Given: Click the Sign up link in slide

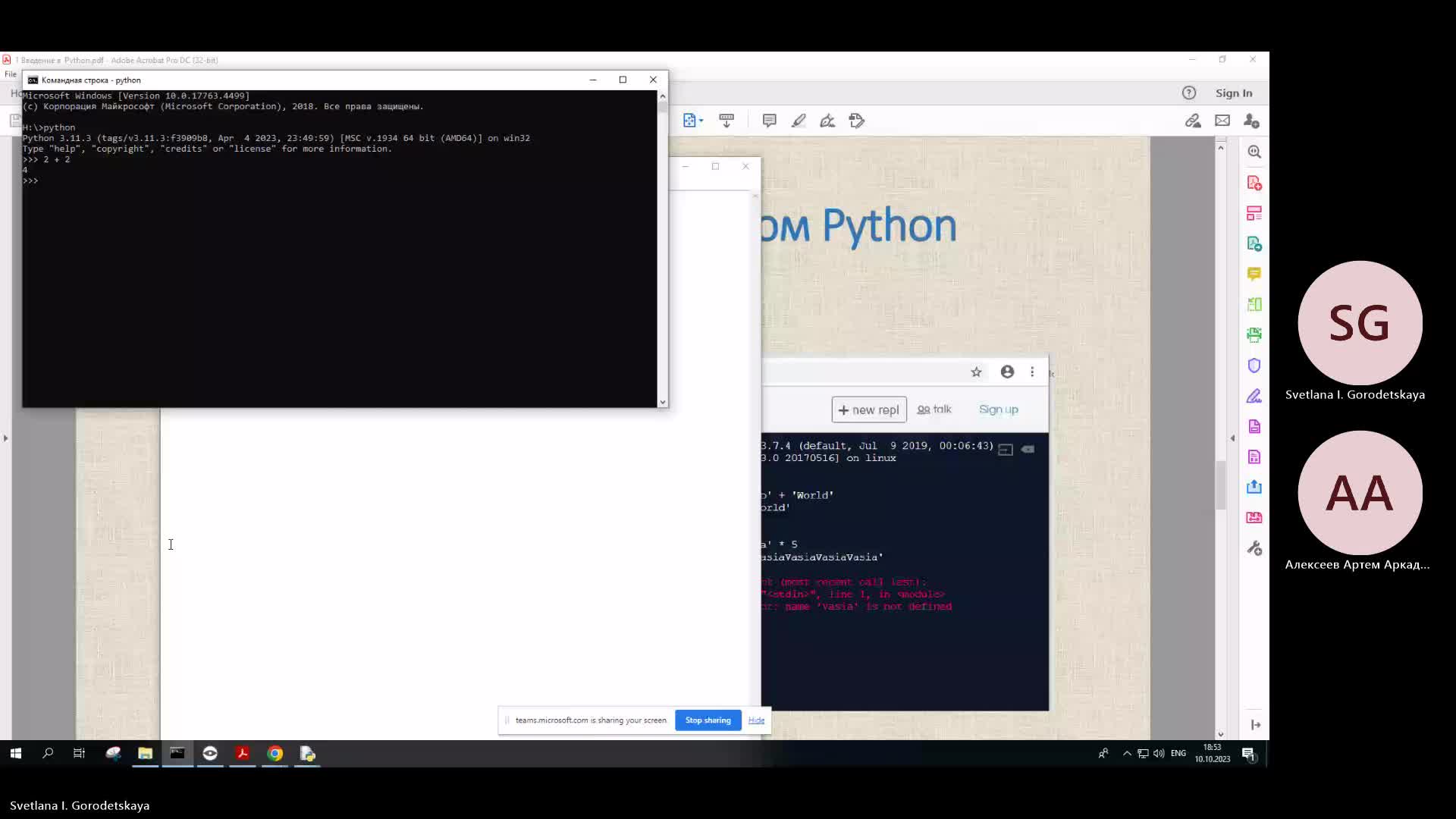Looking at the screenshot, I should 998,409.
